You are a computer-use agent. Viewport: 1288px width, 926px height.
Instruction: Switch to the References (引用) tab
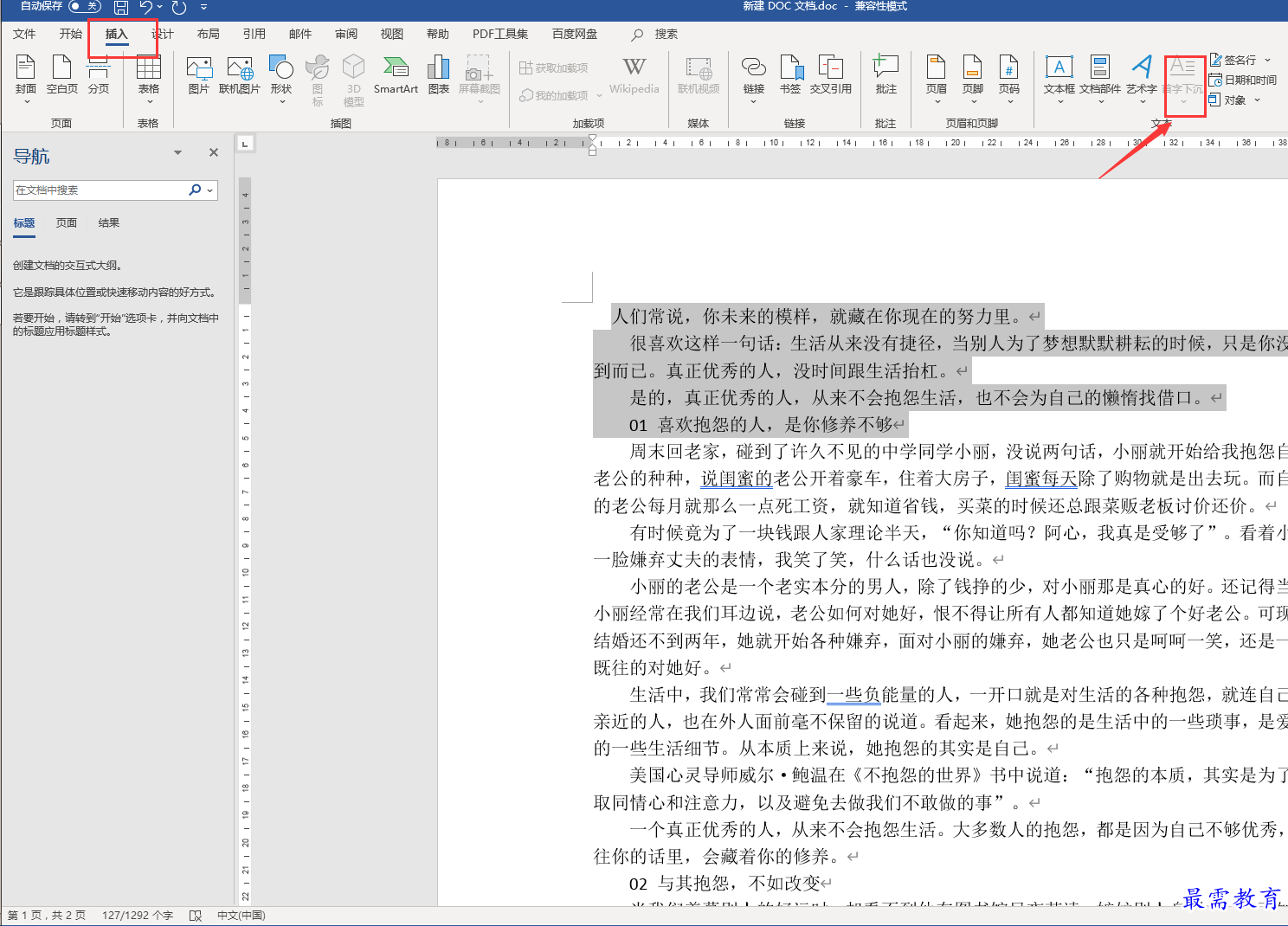(254, 34)
